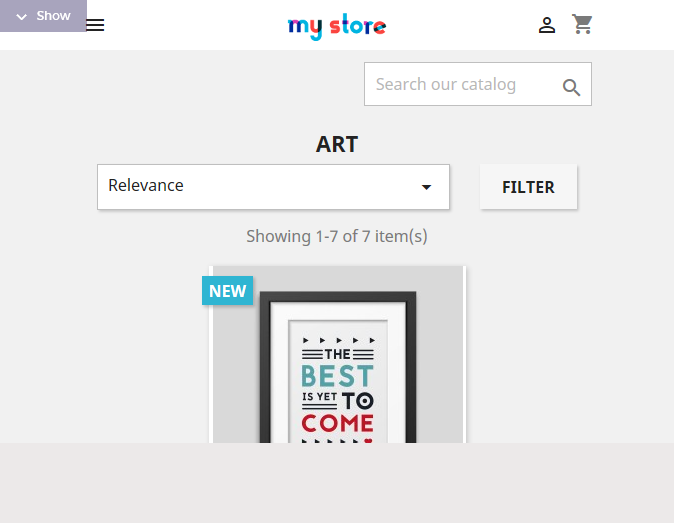Image resolution: width=674 pixels, height=523 pixels.
Task: Open the user account sign-in icon
Action: click(x=547, y=25)
